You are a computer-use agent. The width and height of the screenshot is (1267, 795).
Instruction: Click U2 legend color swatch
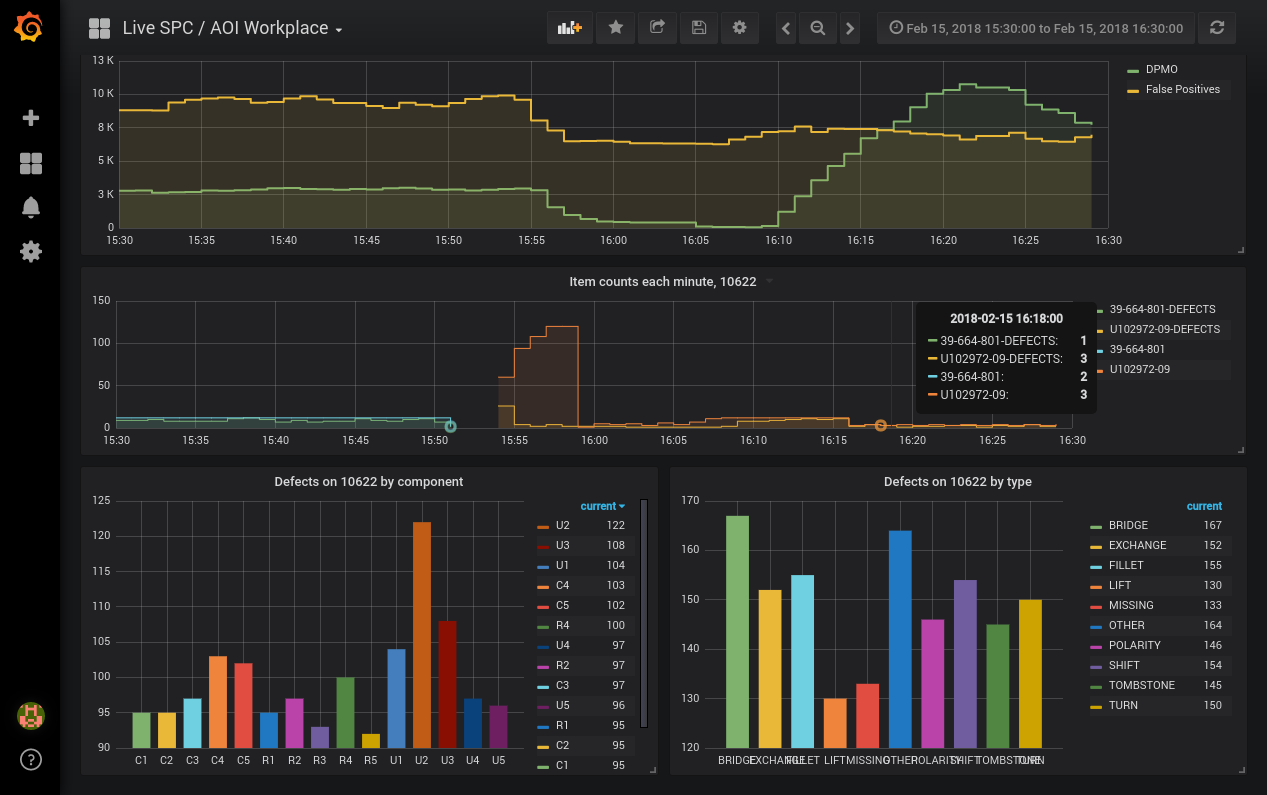click(543, 526)
